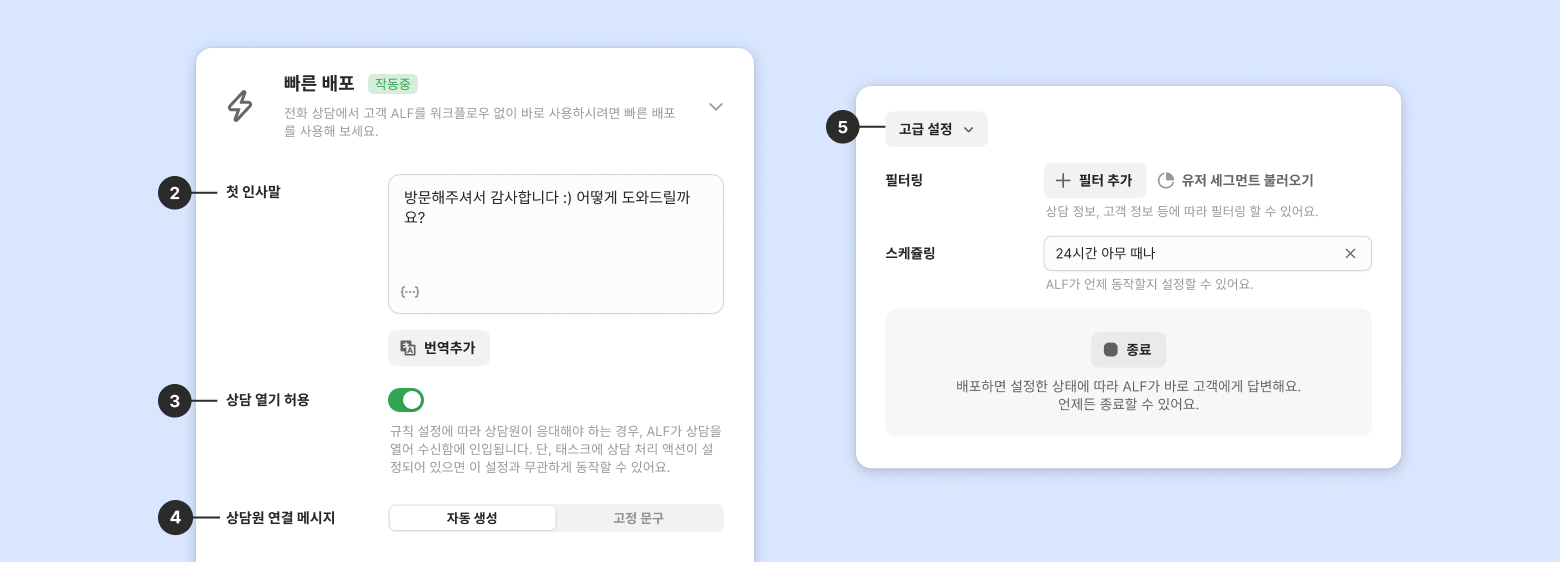Screen dimensions: 1560x562
Task: Click the variable insert icon in greeting box
Action: [x=409, y=291]
